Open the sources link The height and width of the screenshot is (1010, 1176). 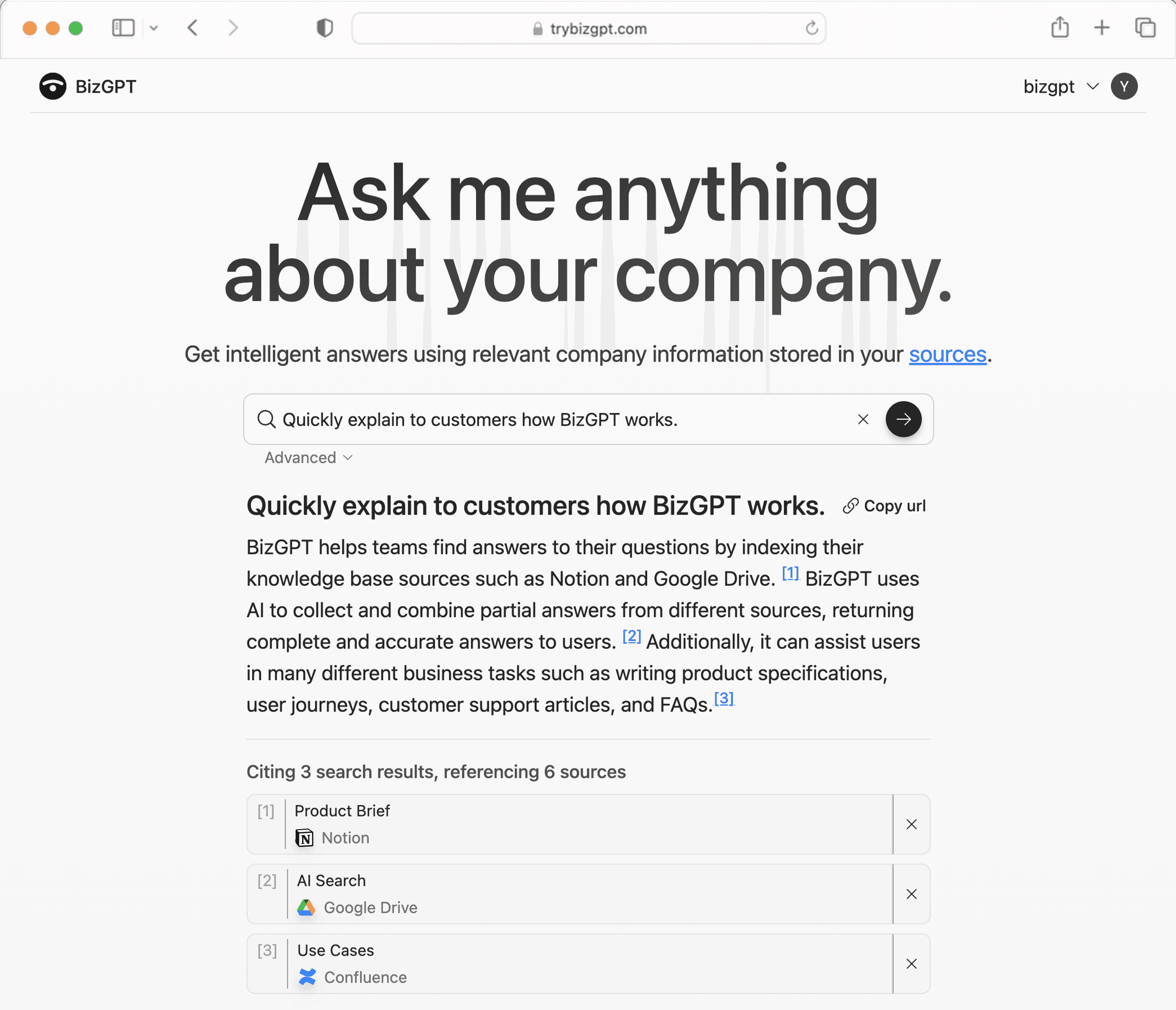(947, 355)
